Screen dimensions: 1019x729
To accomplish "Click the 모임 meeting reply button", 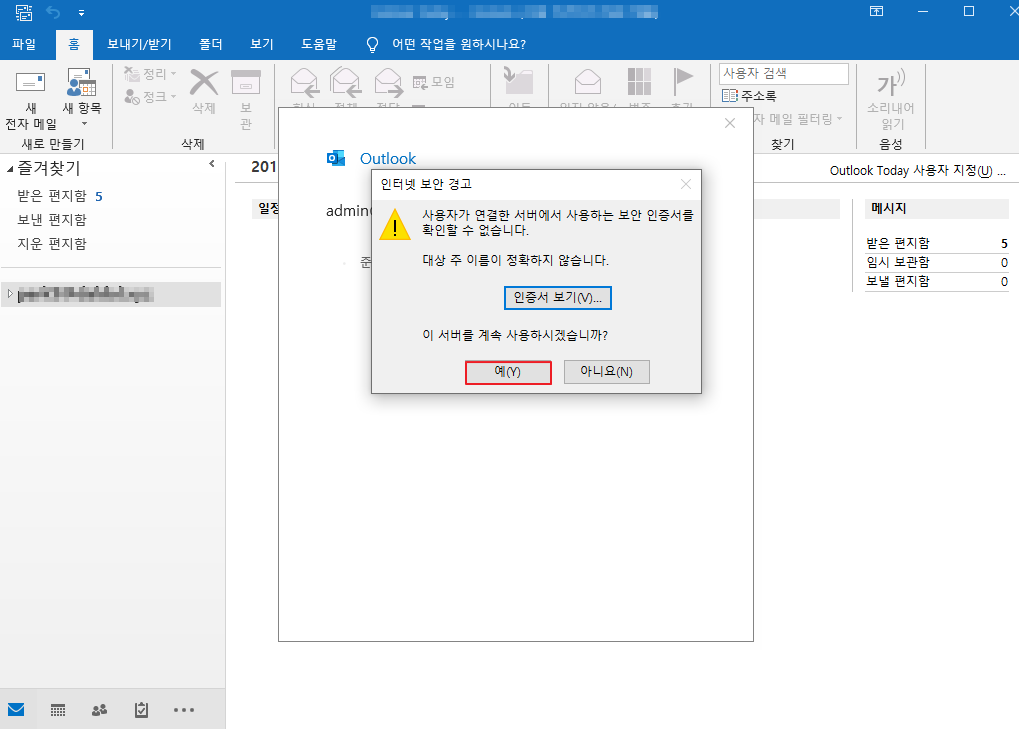I will pos(433,82).
